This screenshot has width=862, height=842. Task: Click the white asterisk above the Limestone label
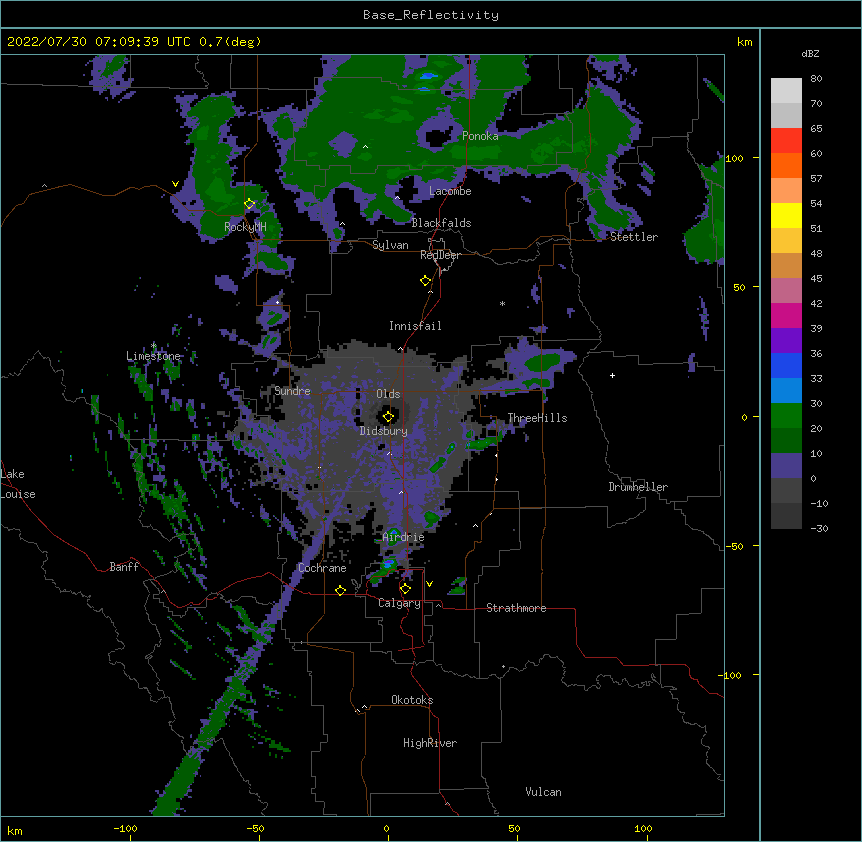click(x=153, y=346)
